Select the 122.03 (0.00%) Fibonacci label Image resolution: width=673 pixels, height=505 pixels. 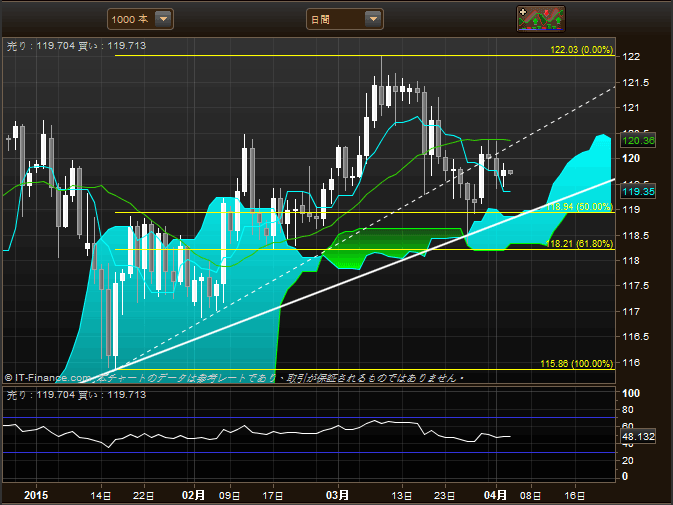pos(582,50)
